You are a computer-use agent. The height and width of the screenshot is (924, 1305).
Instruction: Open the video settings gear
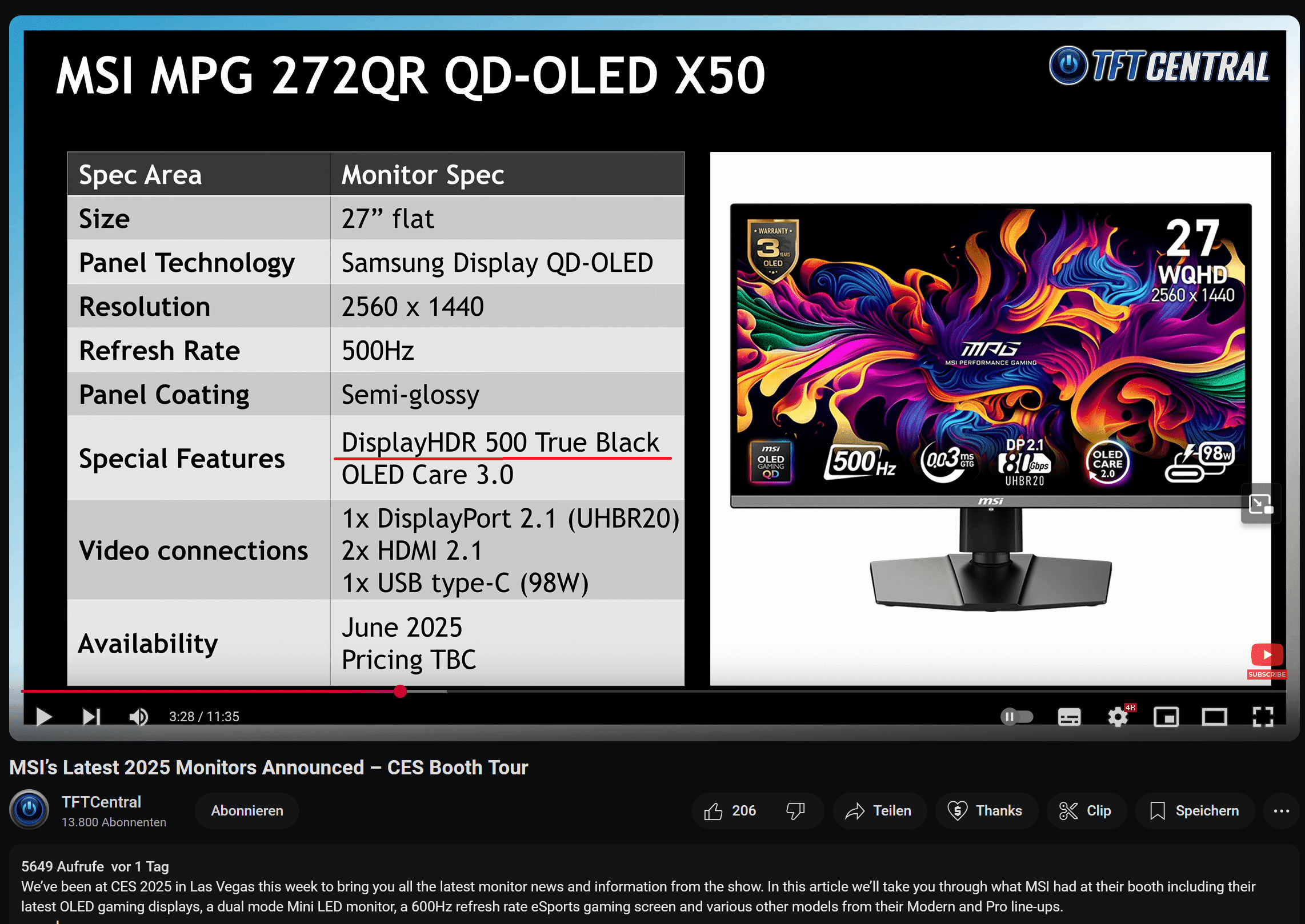[x=1118, y=716]
